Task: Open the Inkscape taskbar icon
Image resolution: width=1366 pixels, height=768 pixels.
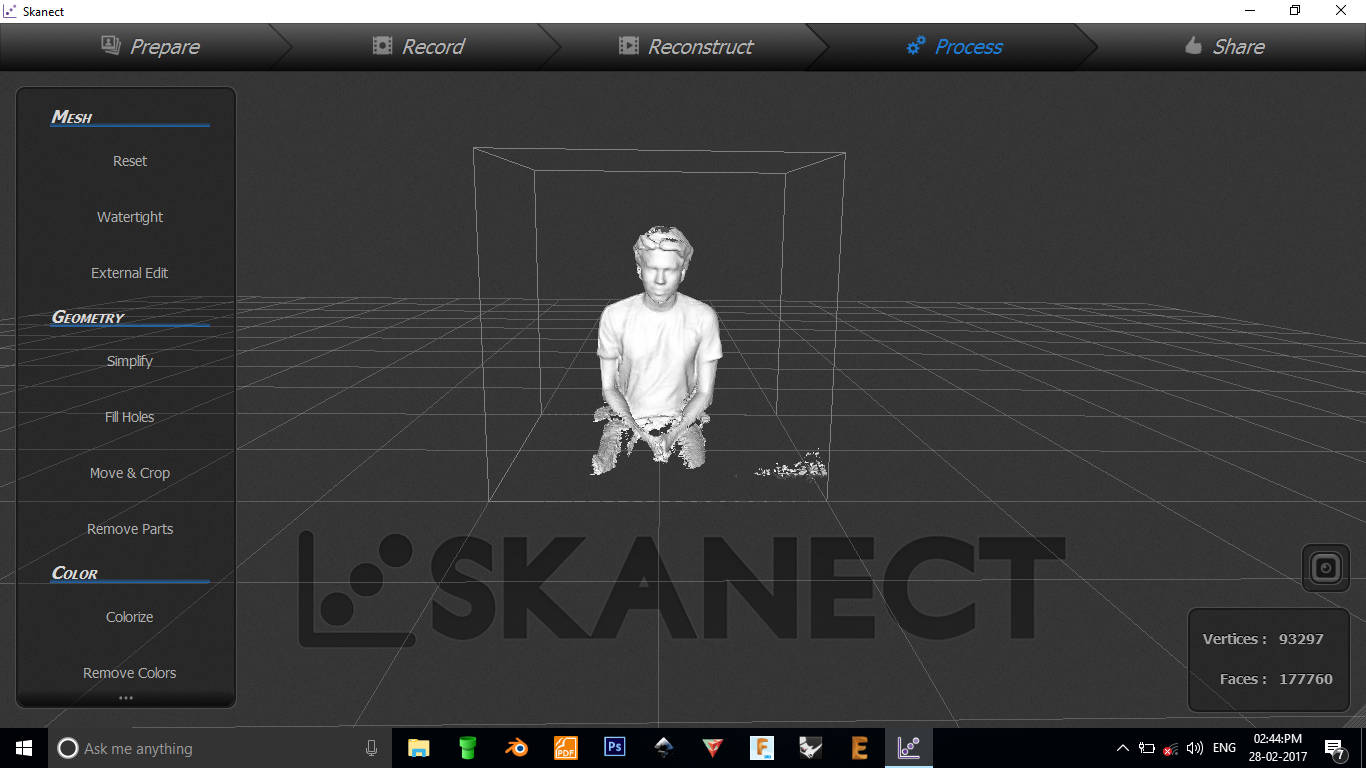Action: point(664,748)
